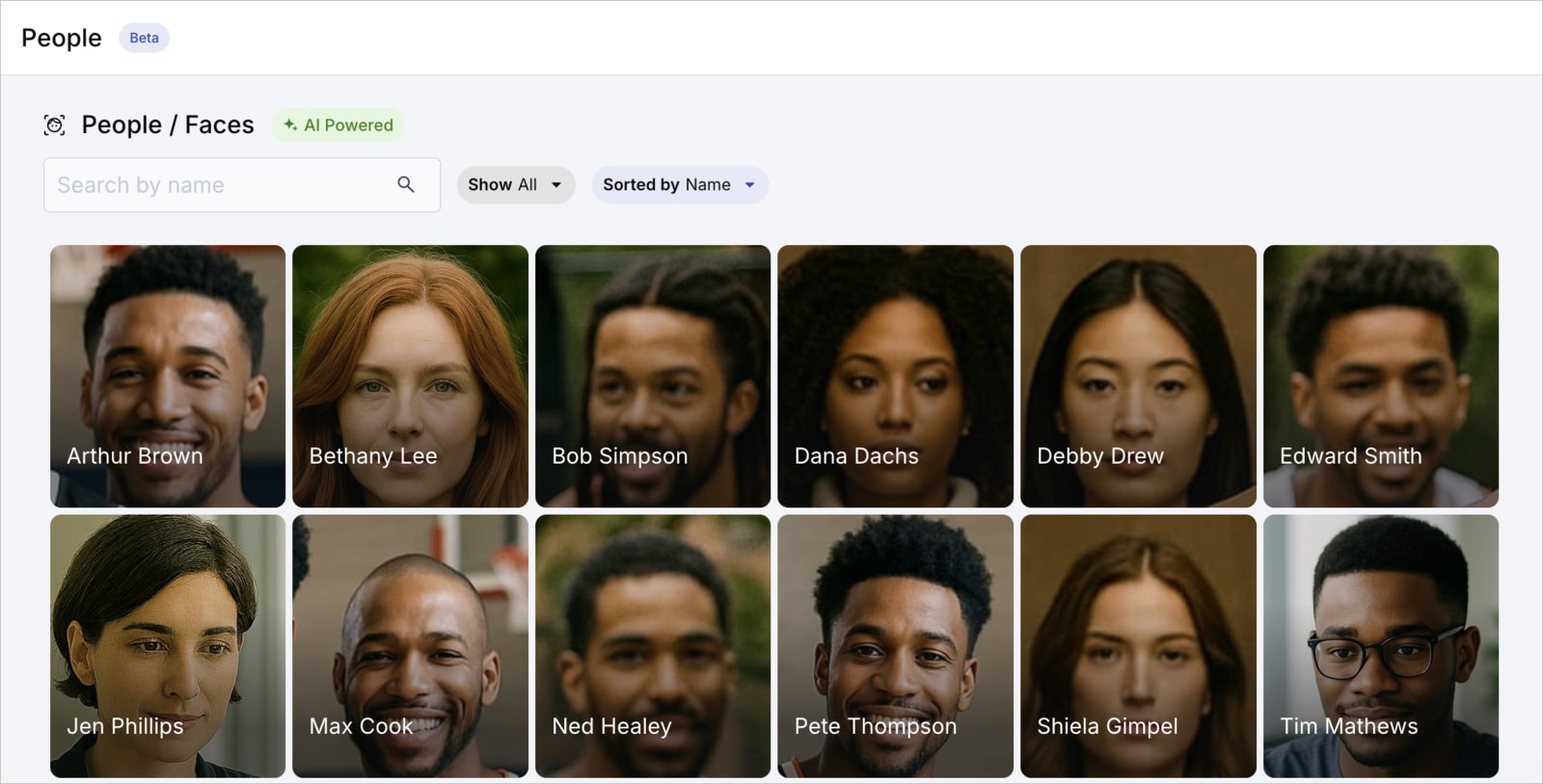Focus the Search by name field
Screen dimensions: 1543x784
tap(242, 185)
